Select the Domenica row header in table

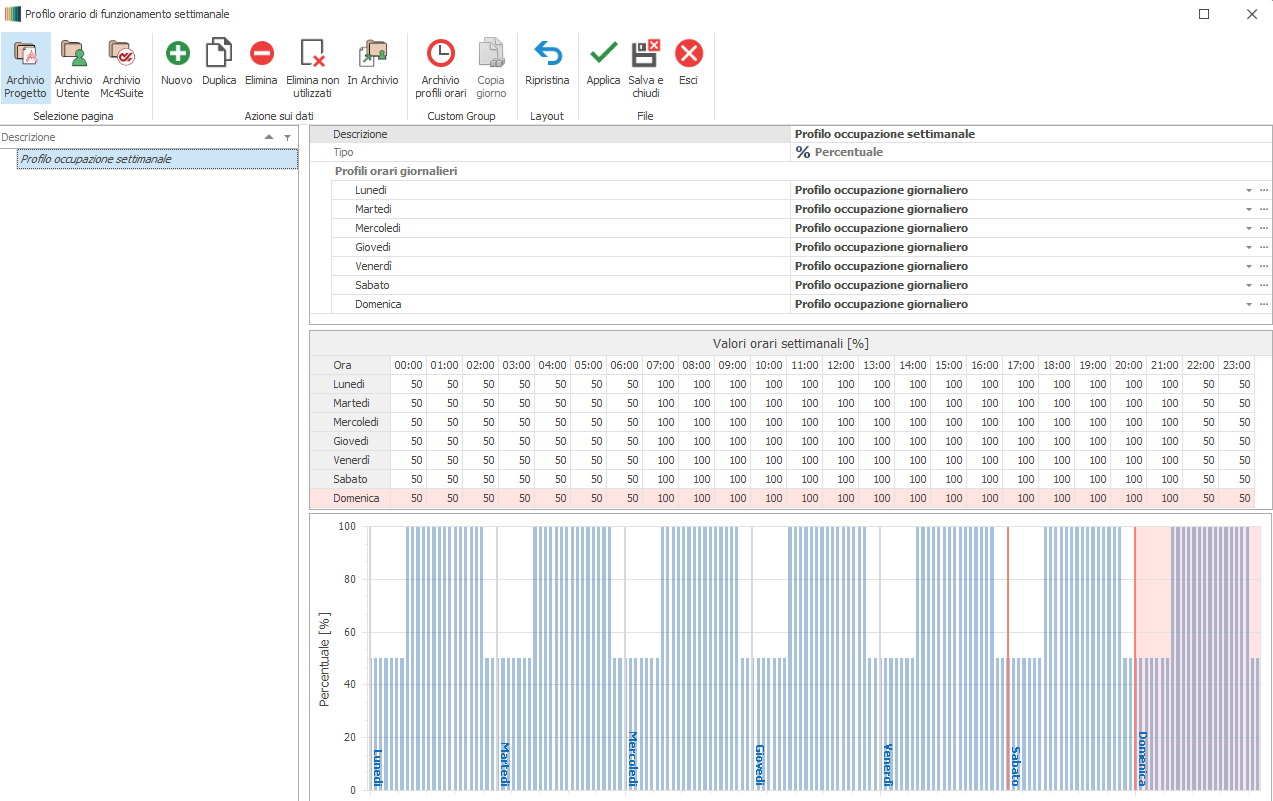pyautogui.click(x=356, y=498)
